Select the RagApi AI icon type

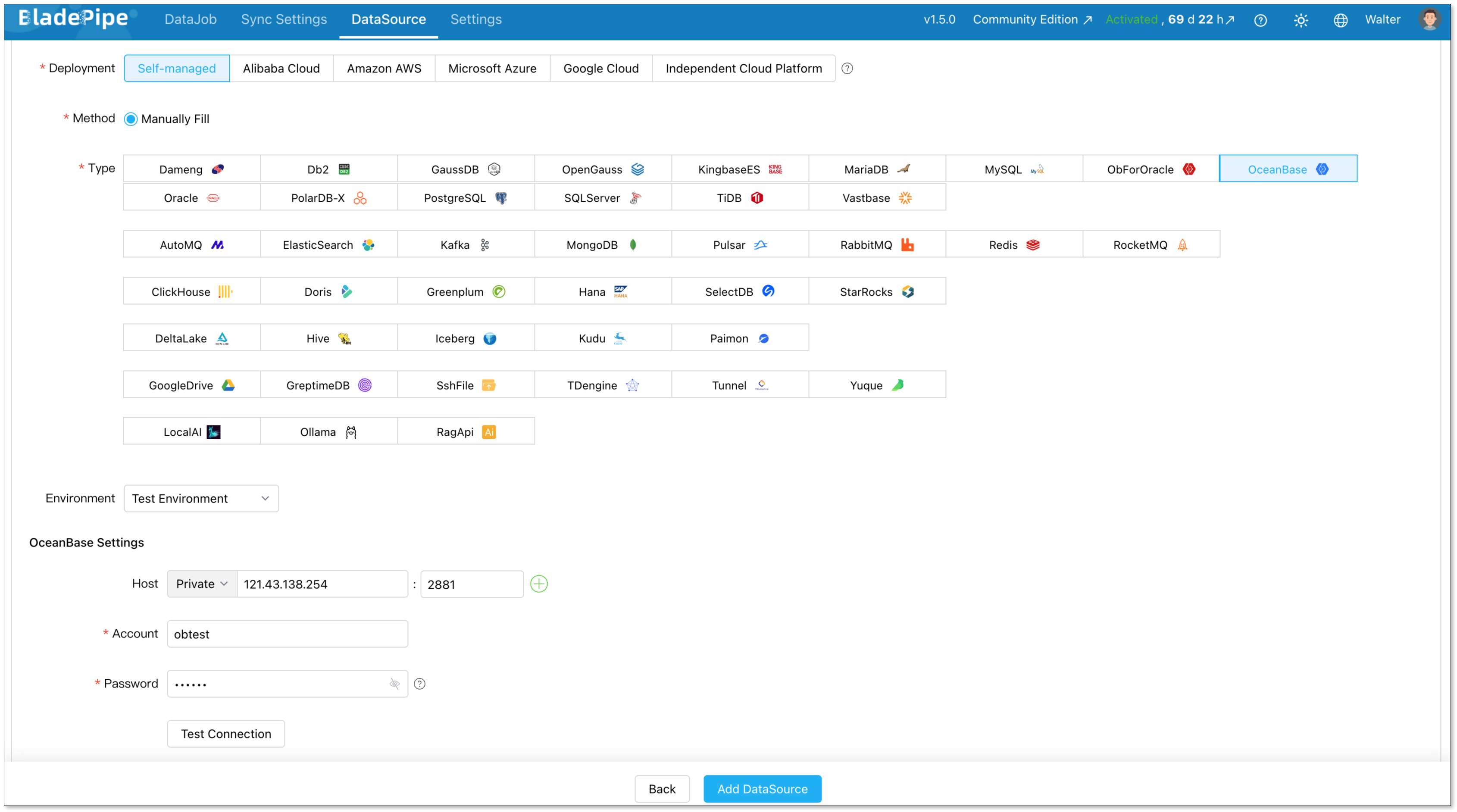(x=489, y=432)
